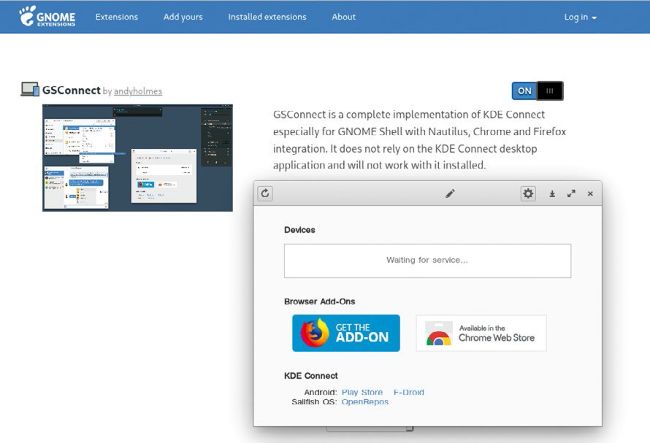Toggle the GSConnect extension ON/OFF switch
Viewport: 650px width, 443px height.
coord(537,91)
